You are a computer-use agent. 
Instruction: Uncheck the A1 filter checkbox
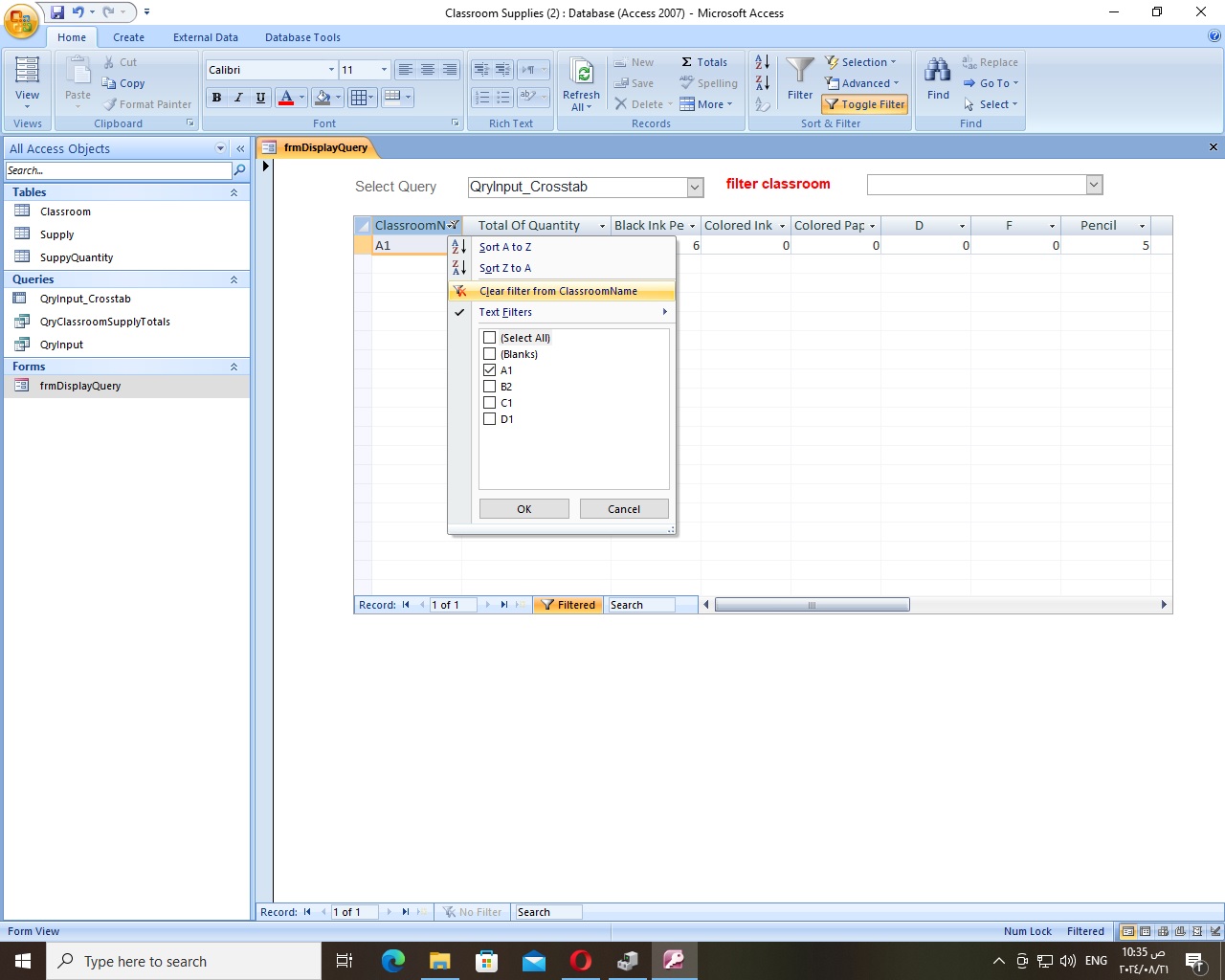coord(490,370)
